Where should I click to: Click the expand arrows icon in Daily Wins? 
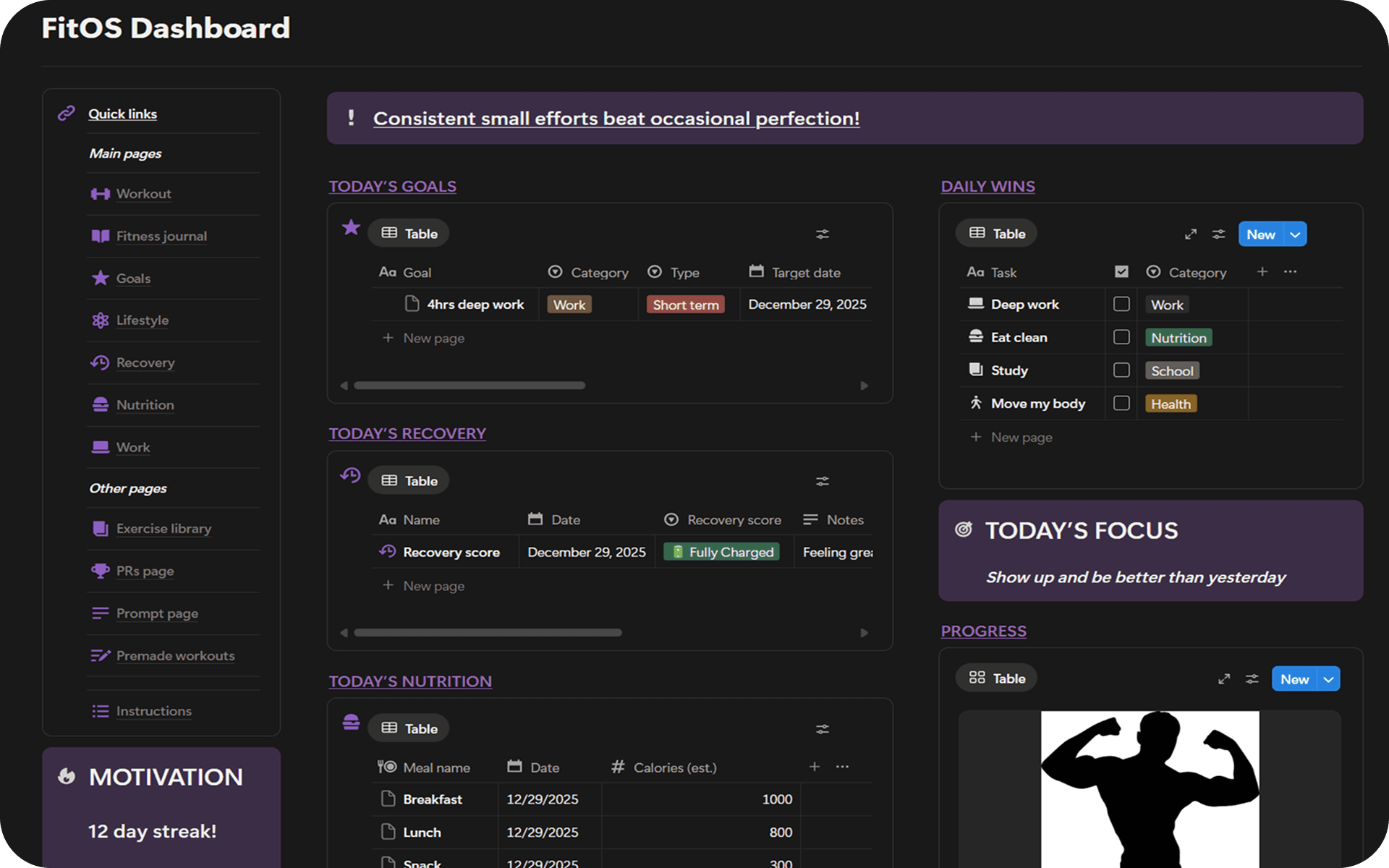tap(1190, 234)
